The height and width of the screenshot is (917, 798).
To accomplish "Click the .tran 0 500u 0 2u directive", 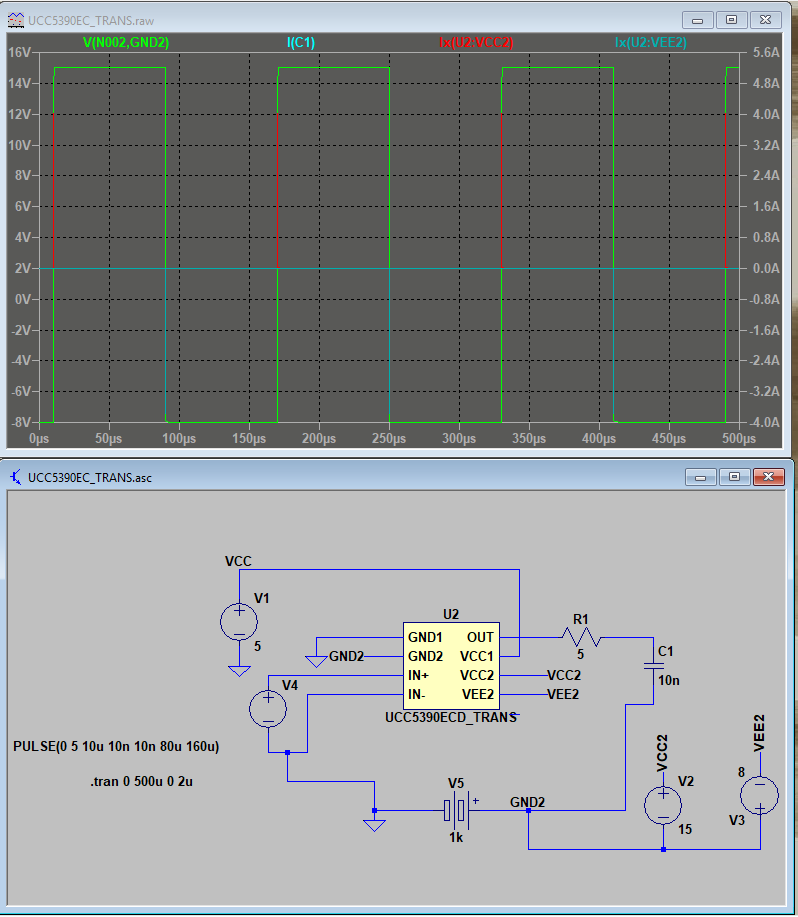I will [141, 781].
